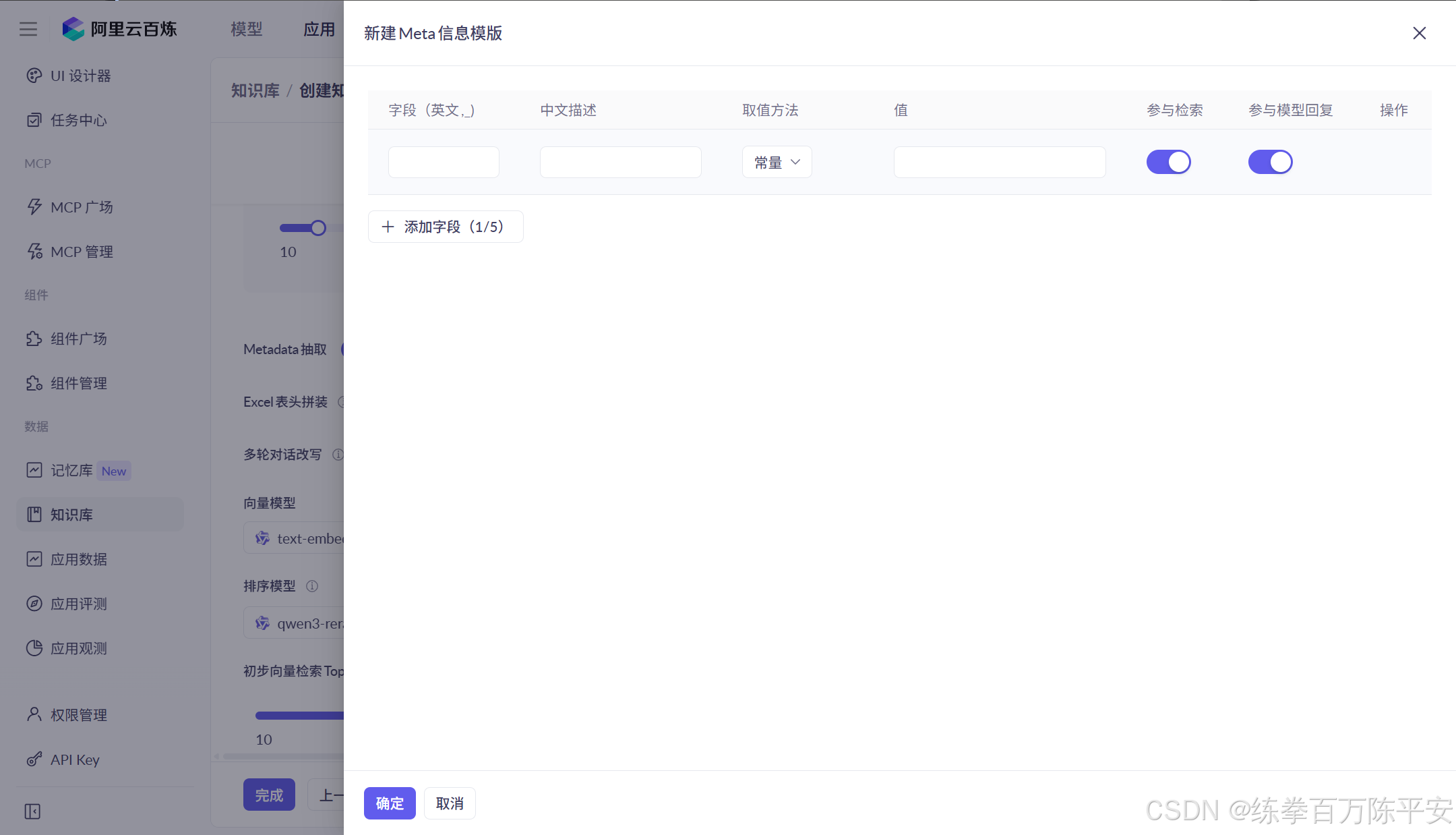Click the 应用评测 compass icon

pyautogui.click(x=34, y=604)
